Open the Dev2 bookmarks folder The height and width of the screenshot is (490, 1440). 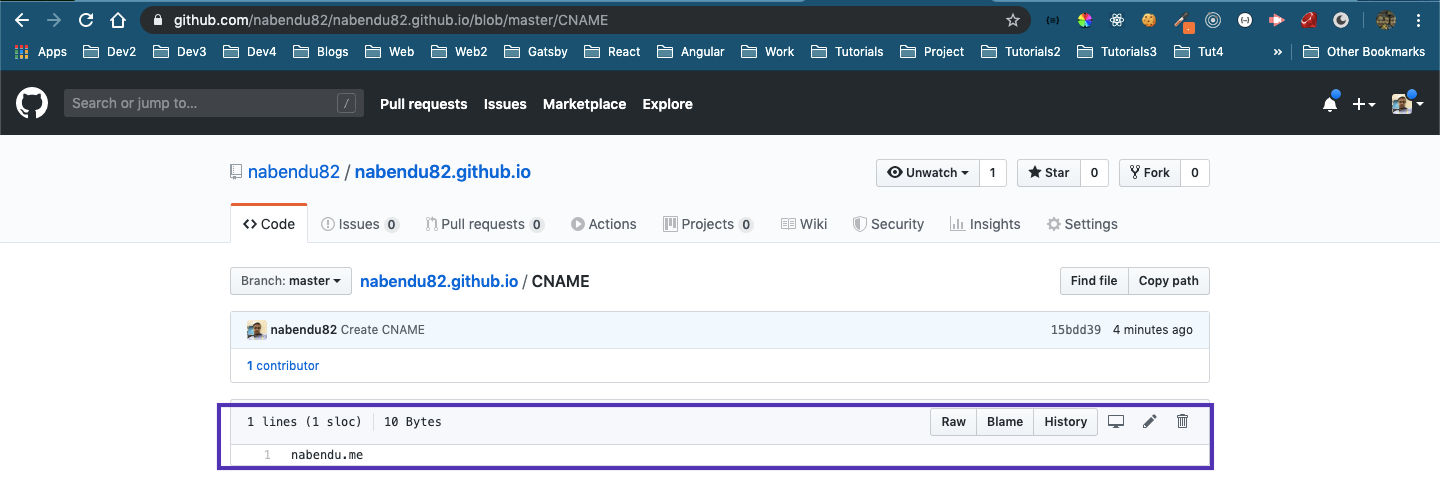click(109, 51)
